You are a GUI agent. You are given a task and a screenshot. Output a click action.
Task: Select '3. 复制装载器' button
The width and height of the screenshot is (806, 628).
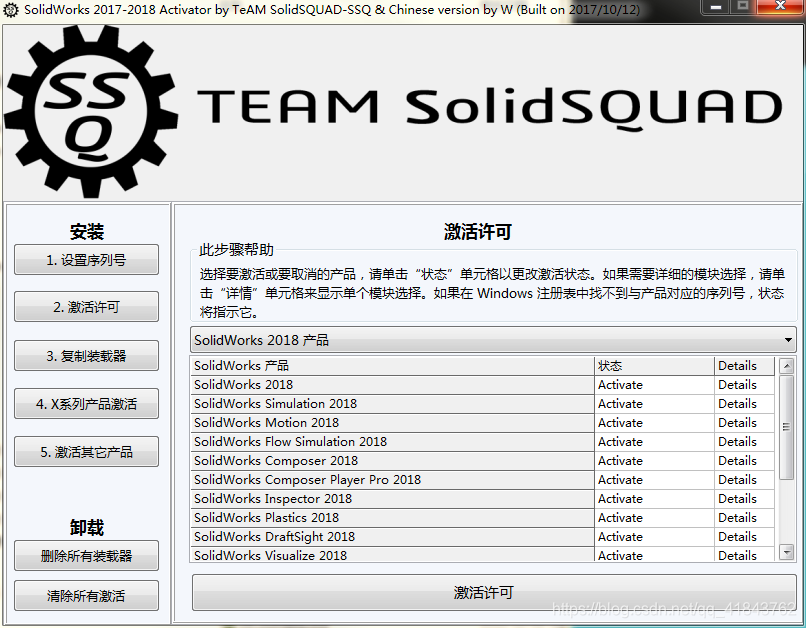coord(86,356)
